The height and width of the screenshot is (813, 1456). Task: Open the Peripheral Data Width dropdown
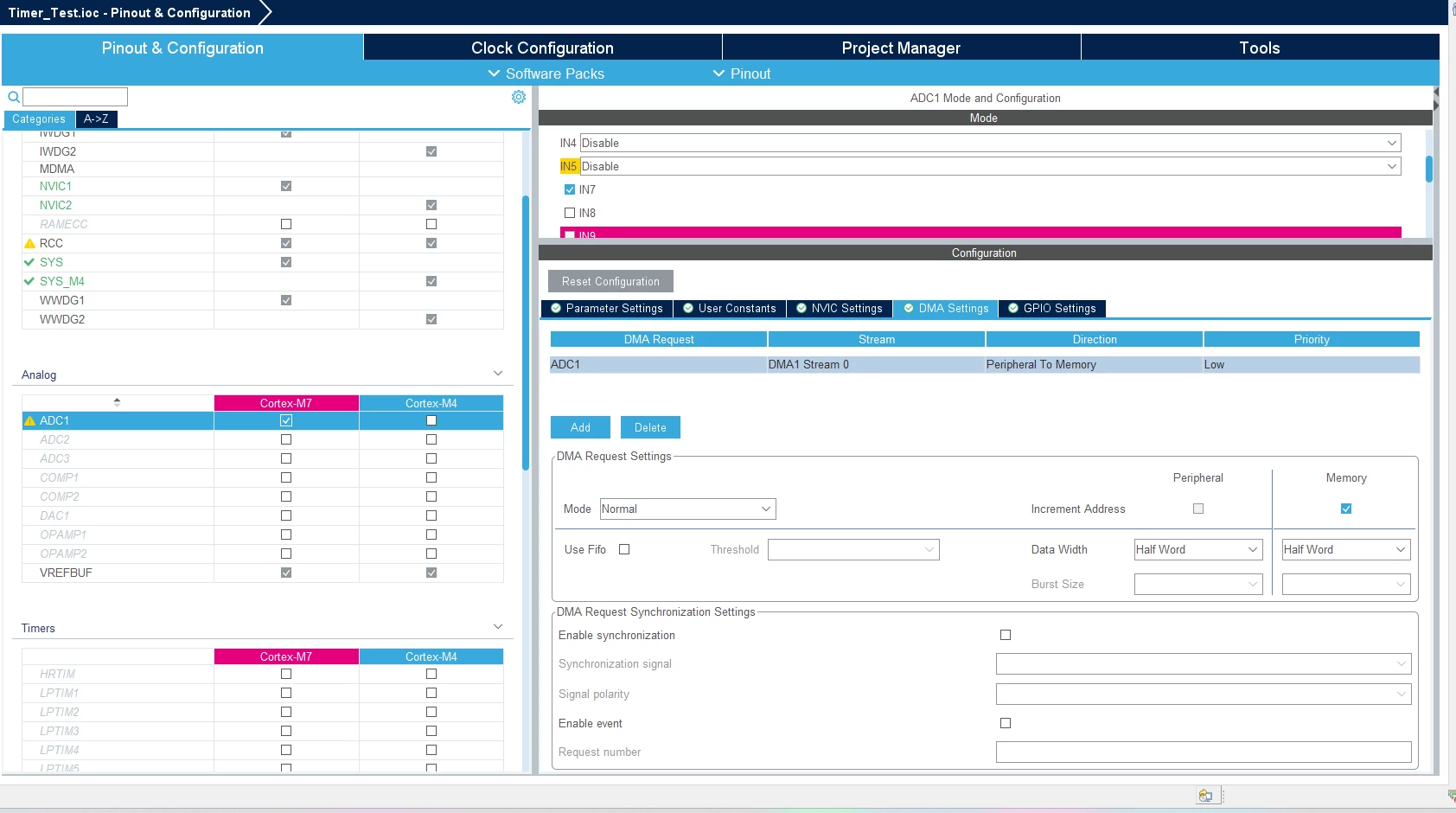tap(1198, 549)
